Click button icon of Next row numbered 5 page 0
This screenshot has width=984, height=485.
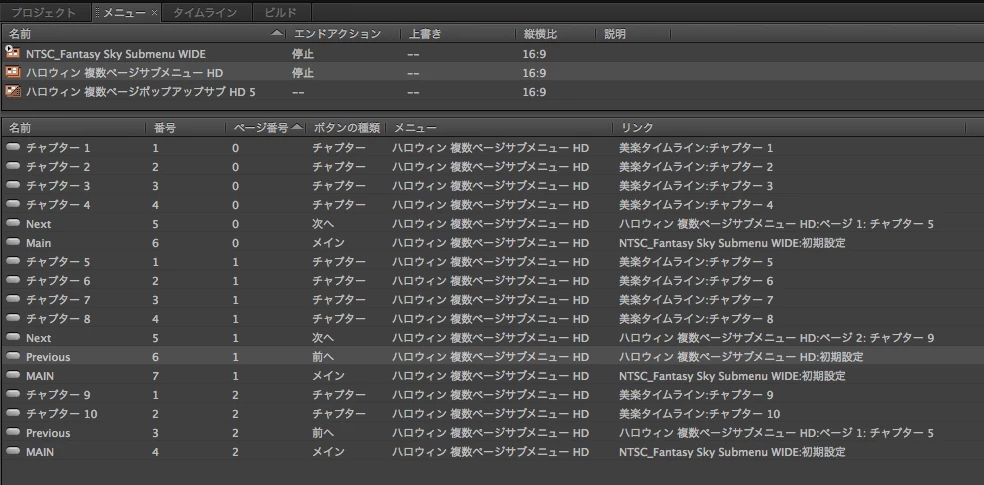pos(13,223)
